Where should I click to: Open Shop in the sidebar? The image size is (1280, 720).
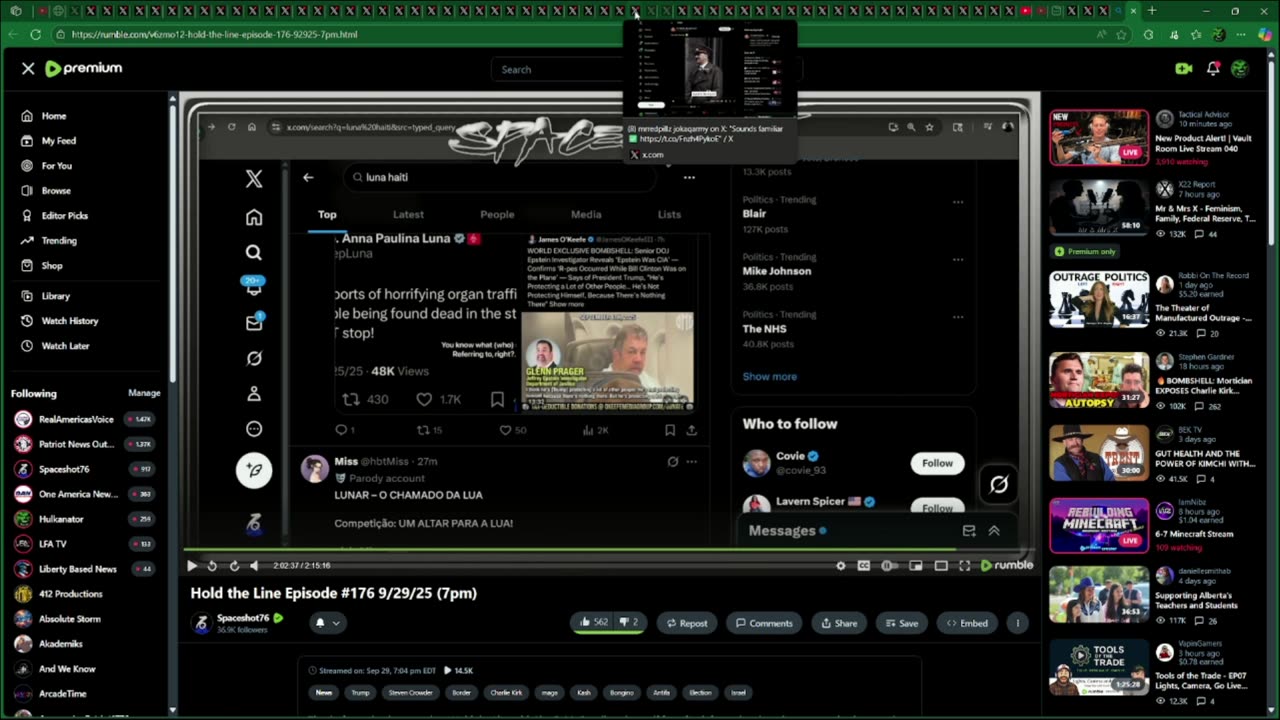pos(52,266)
